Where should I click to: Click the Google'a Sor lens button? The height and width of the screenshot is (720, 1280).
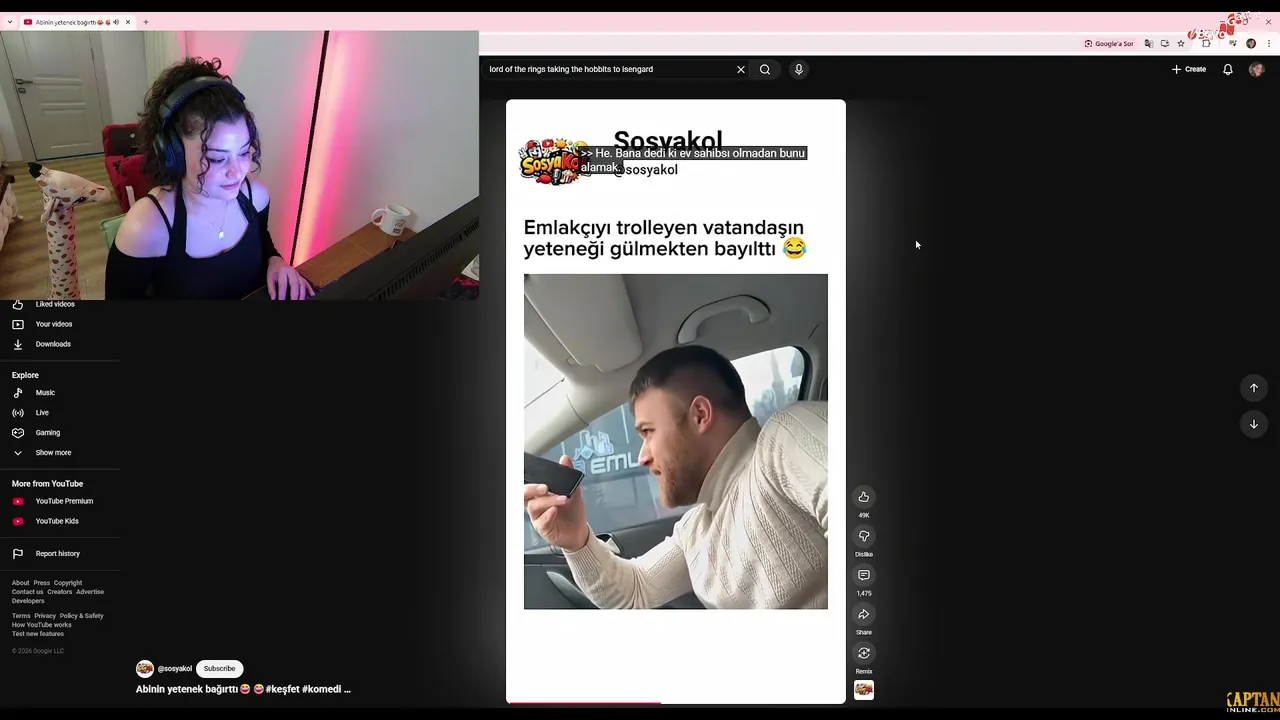tap(1109, 44)
